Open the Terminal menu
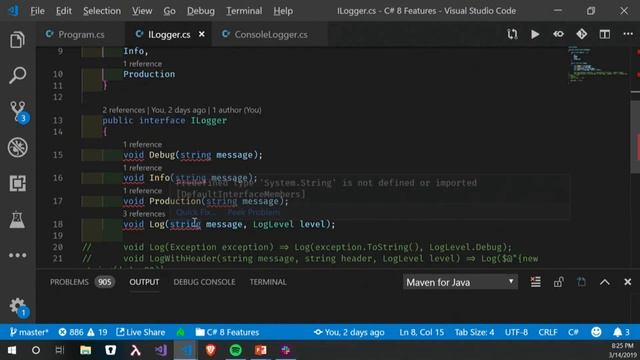This screenshot has height=360, width=640. pos(244,11)
